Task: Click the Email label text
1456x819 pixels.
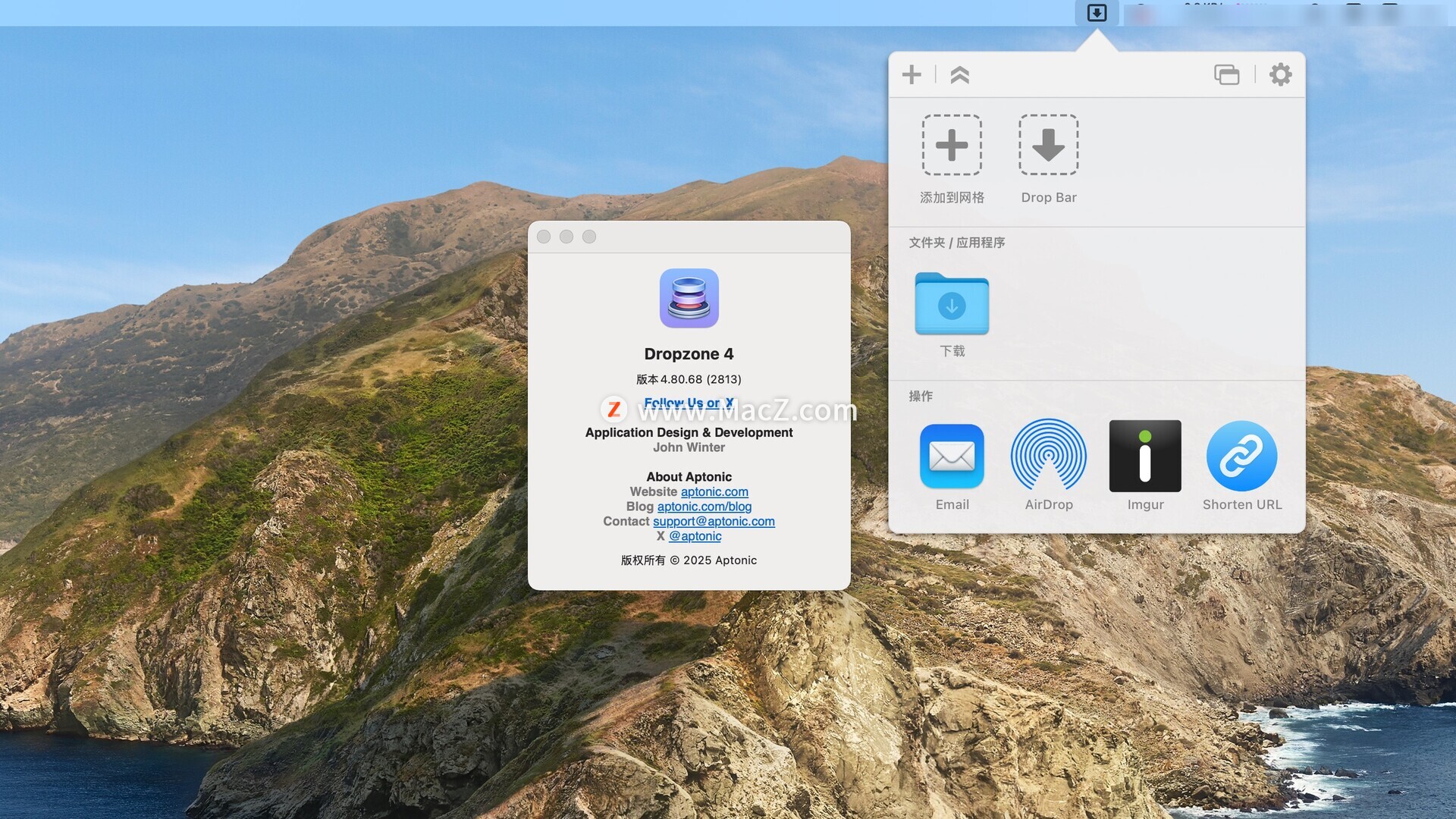Action: [x=952, y=505]
